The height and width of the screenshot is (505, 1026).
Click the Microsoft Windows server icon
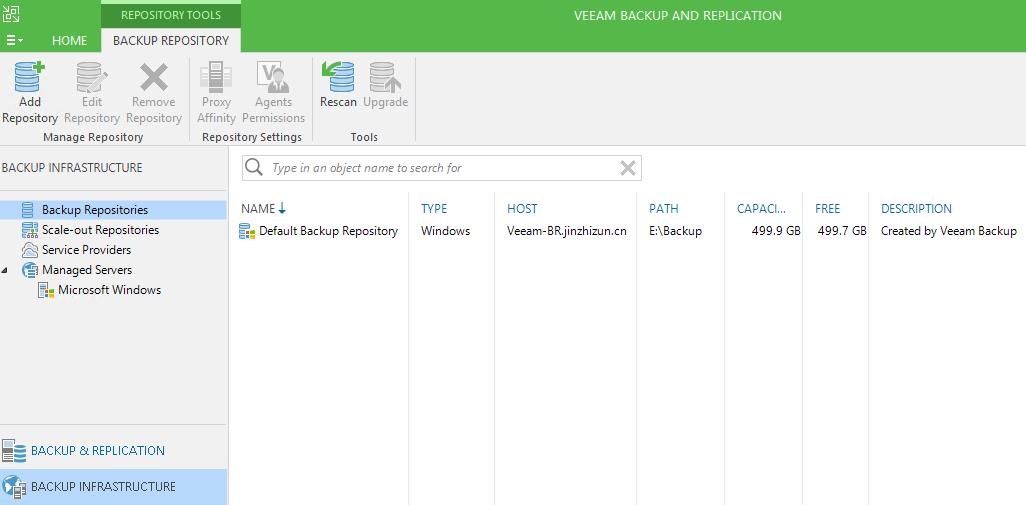pyautogui.click(x=46, y=290)
